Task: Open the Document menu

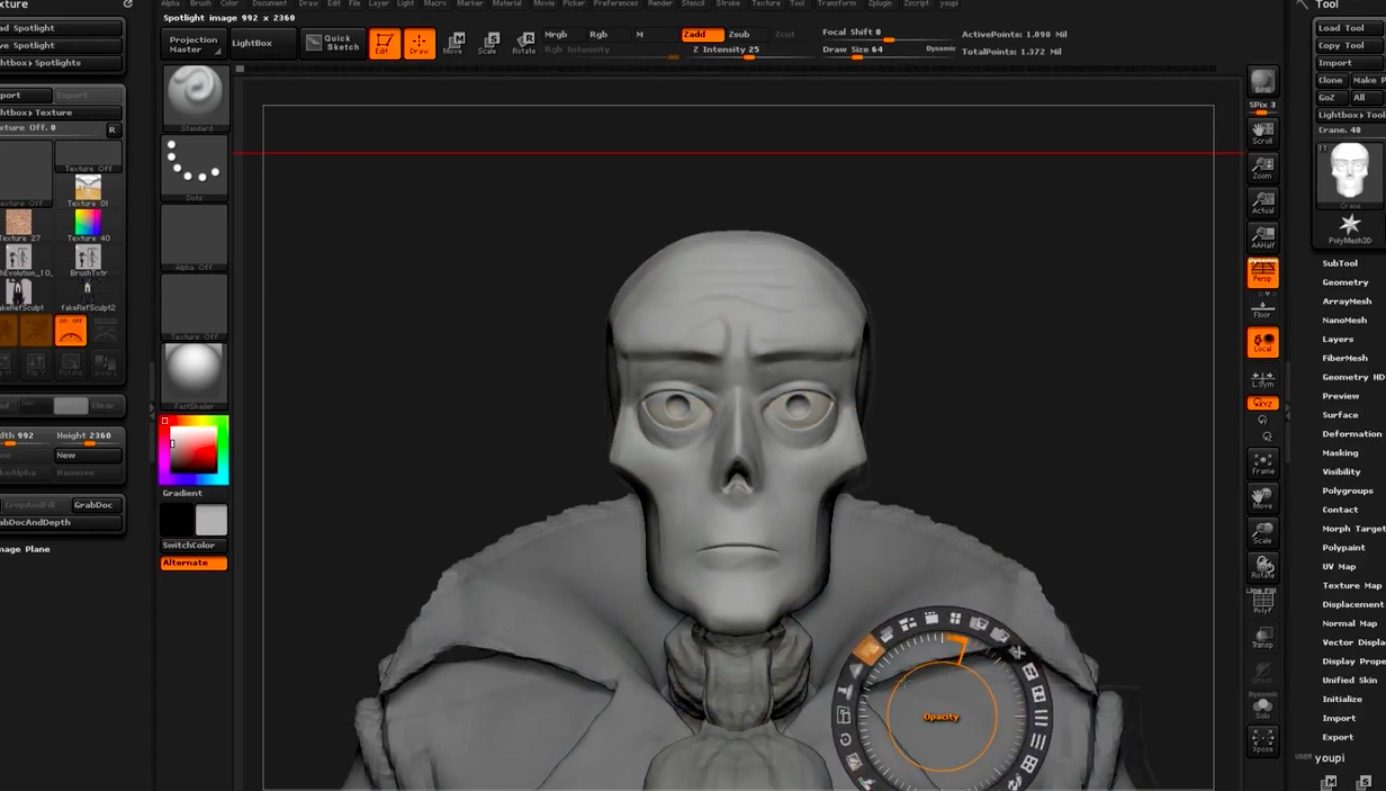Action: [x=269, y=4]
